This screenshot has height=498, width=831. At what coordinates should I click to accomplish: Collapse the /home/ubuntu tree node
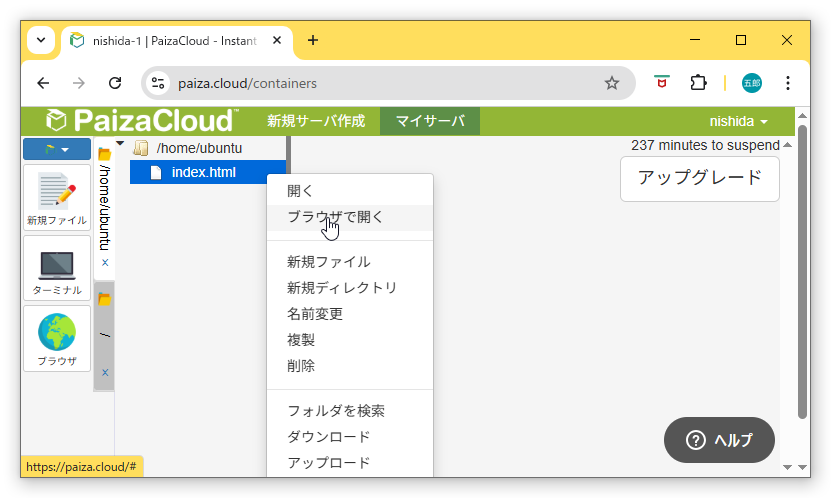[x=120, y=144]
